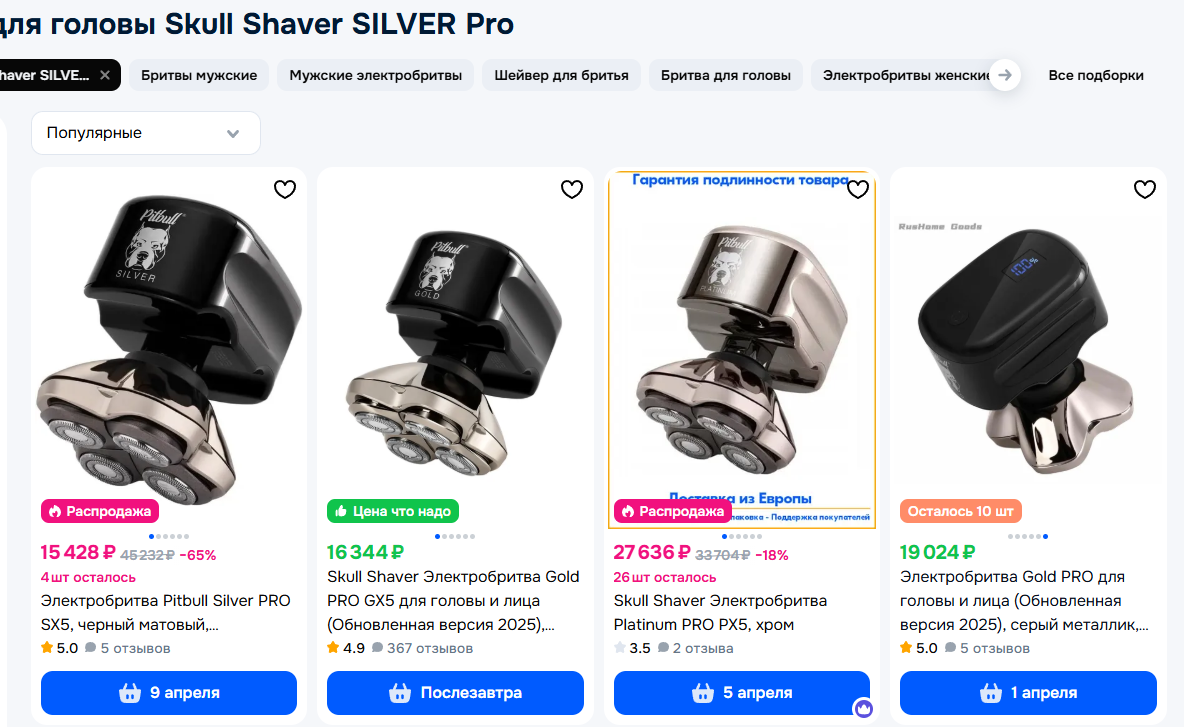
Task: Add Gold PRO to cart, 1 апреля
Action: (1028, 692)
